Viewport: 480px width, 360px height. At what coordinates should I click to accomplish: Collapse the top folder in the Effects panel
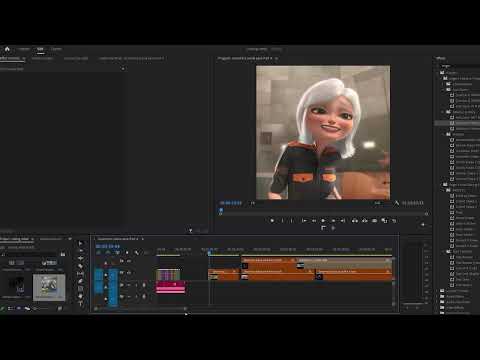pos(438,72)
